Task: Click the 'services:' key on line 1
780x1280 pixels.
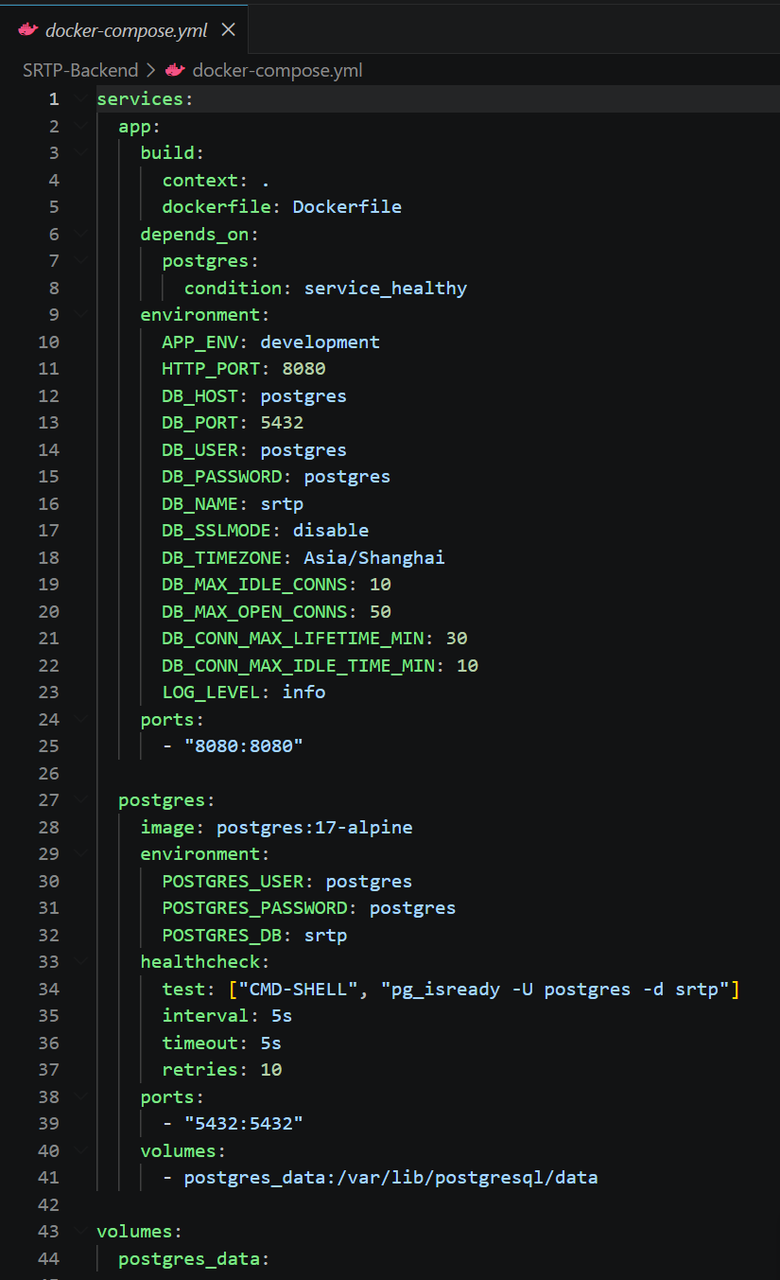Action: coord(144,99)
